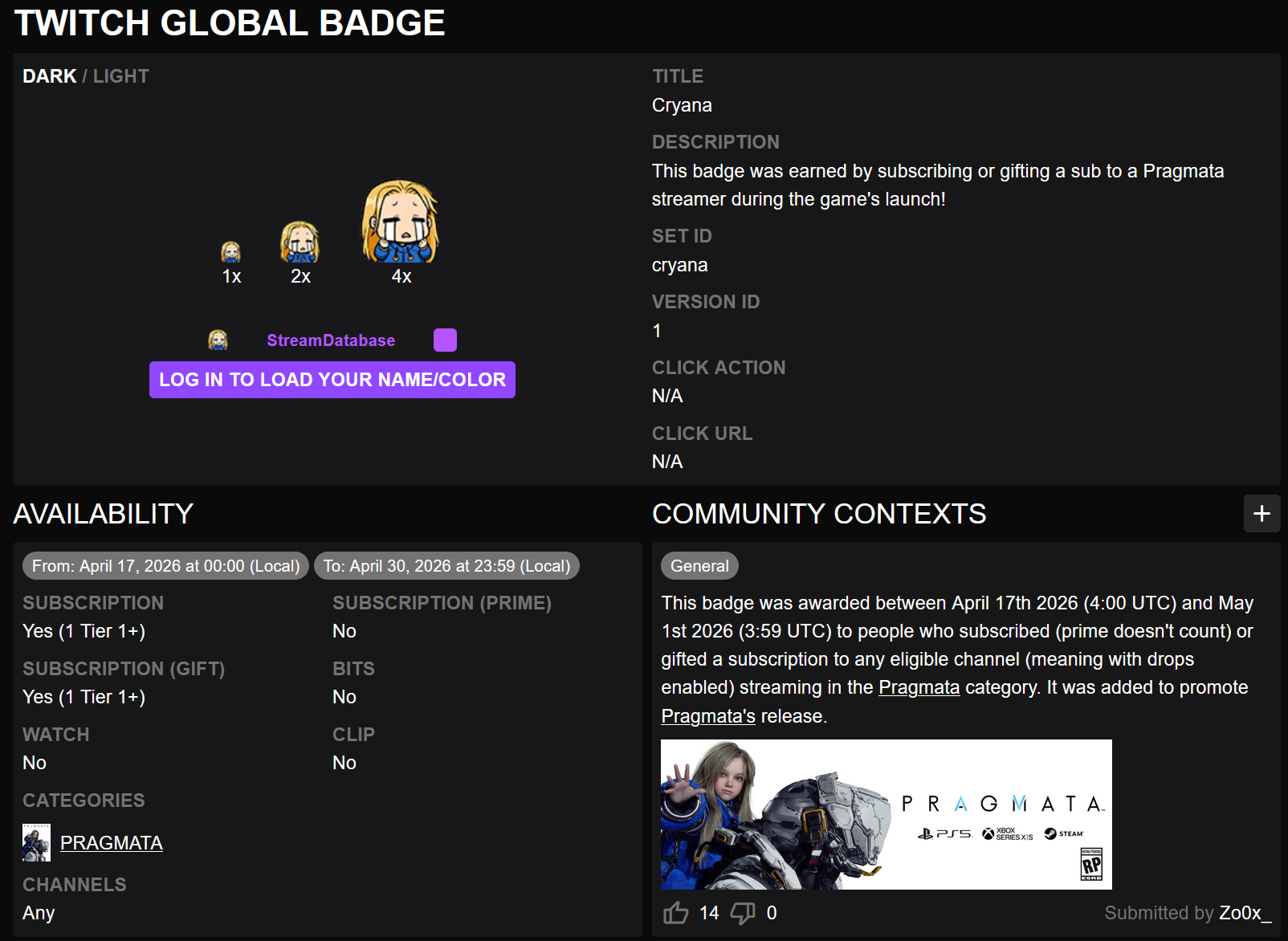
Task: Click the availability To date chip
Action: [x=446, y=566]
